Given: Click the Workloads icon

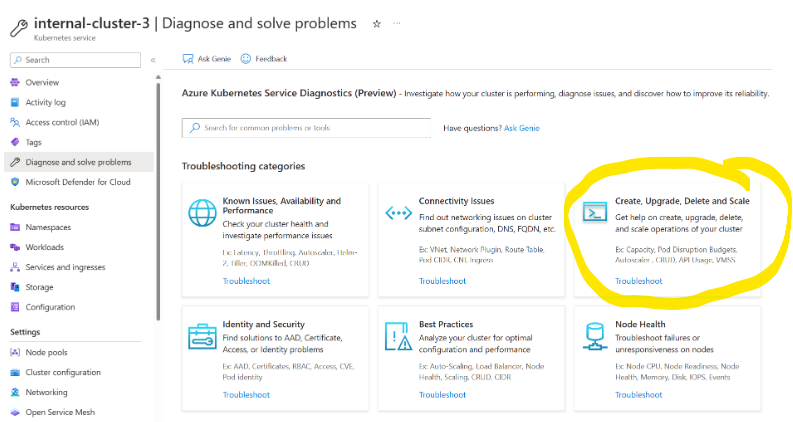Looking at the screenshot, I should (x=15, y=247).
